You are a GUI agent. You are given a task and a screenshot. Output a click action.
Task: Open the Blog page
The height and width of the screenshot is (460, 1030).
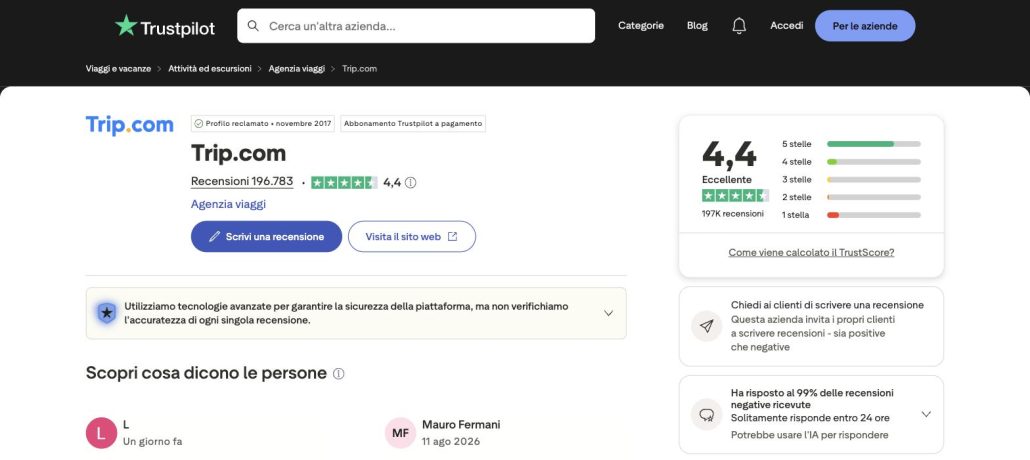697,26
